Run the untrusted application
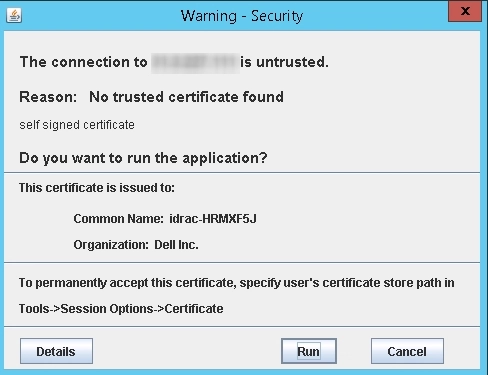This screenshot has width=488, height=375. click(x=309, y=351)
